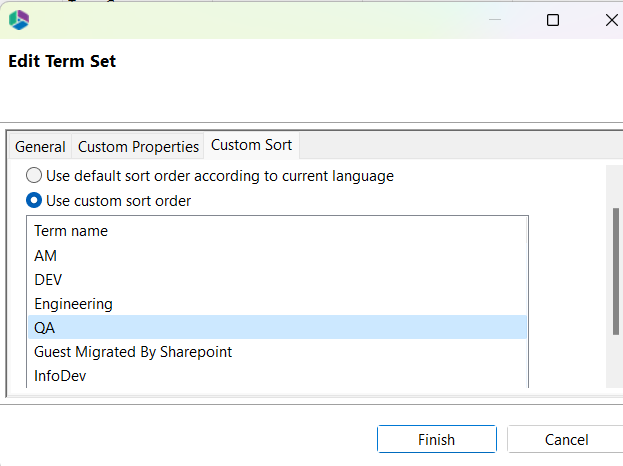
Task: Choose the InfoDev term row
Action: (60, 376)
